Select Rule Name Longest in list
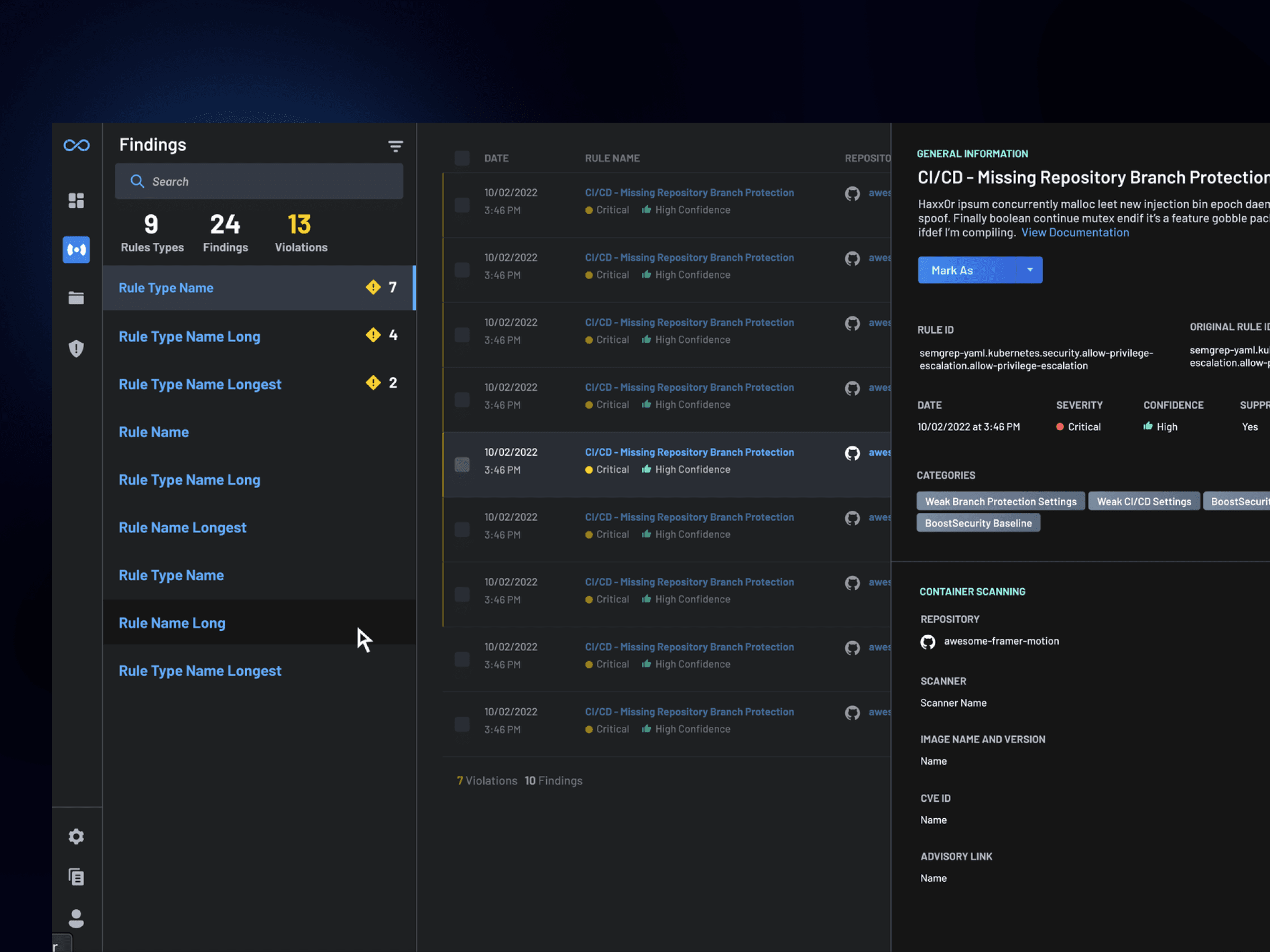The height and width of the screenshot is (952, 1270). pyautogui.click(x=183, y=527)
